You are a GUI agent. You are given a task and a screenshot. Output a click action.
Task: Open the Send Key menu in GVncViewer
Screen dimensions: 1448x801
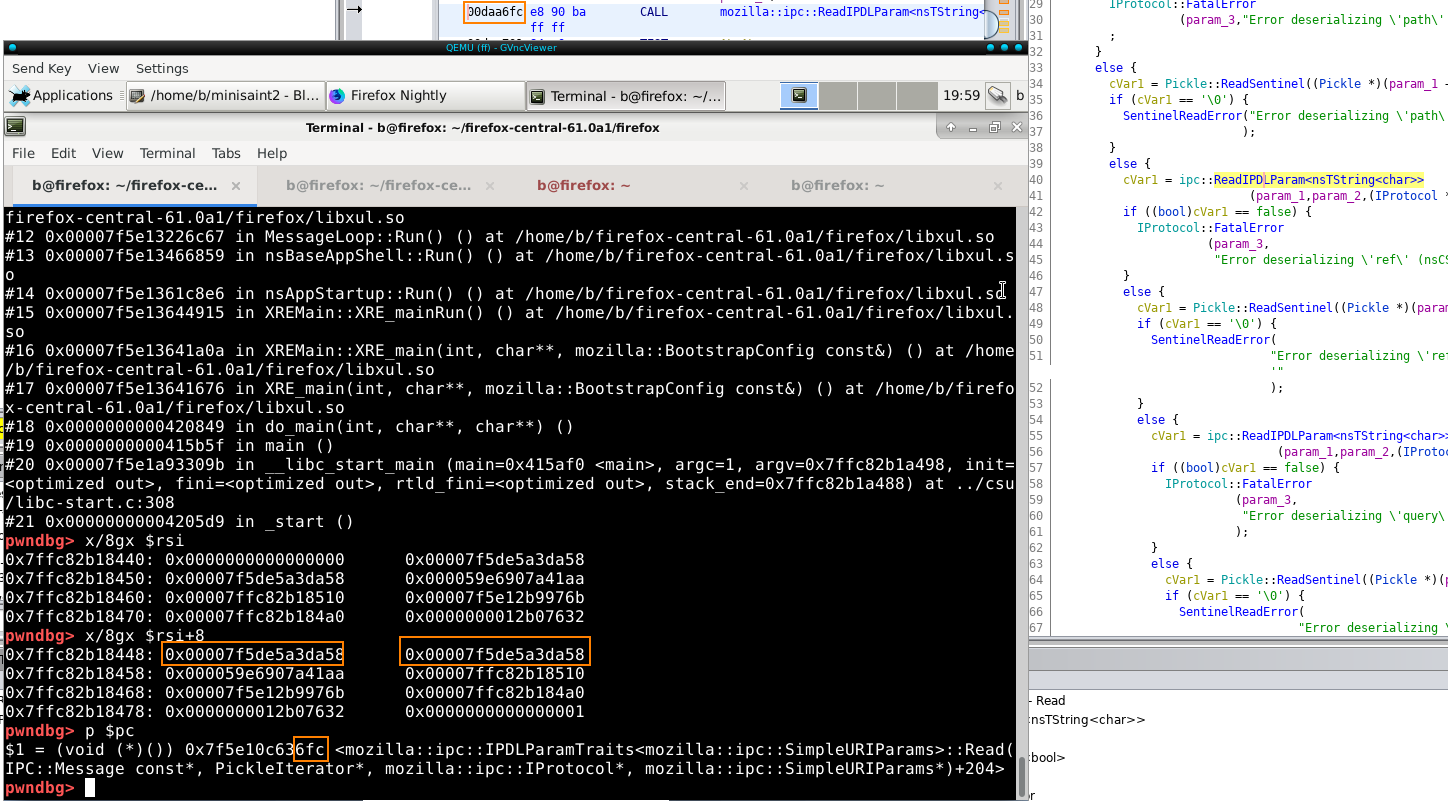click(x=41, y=68)
